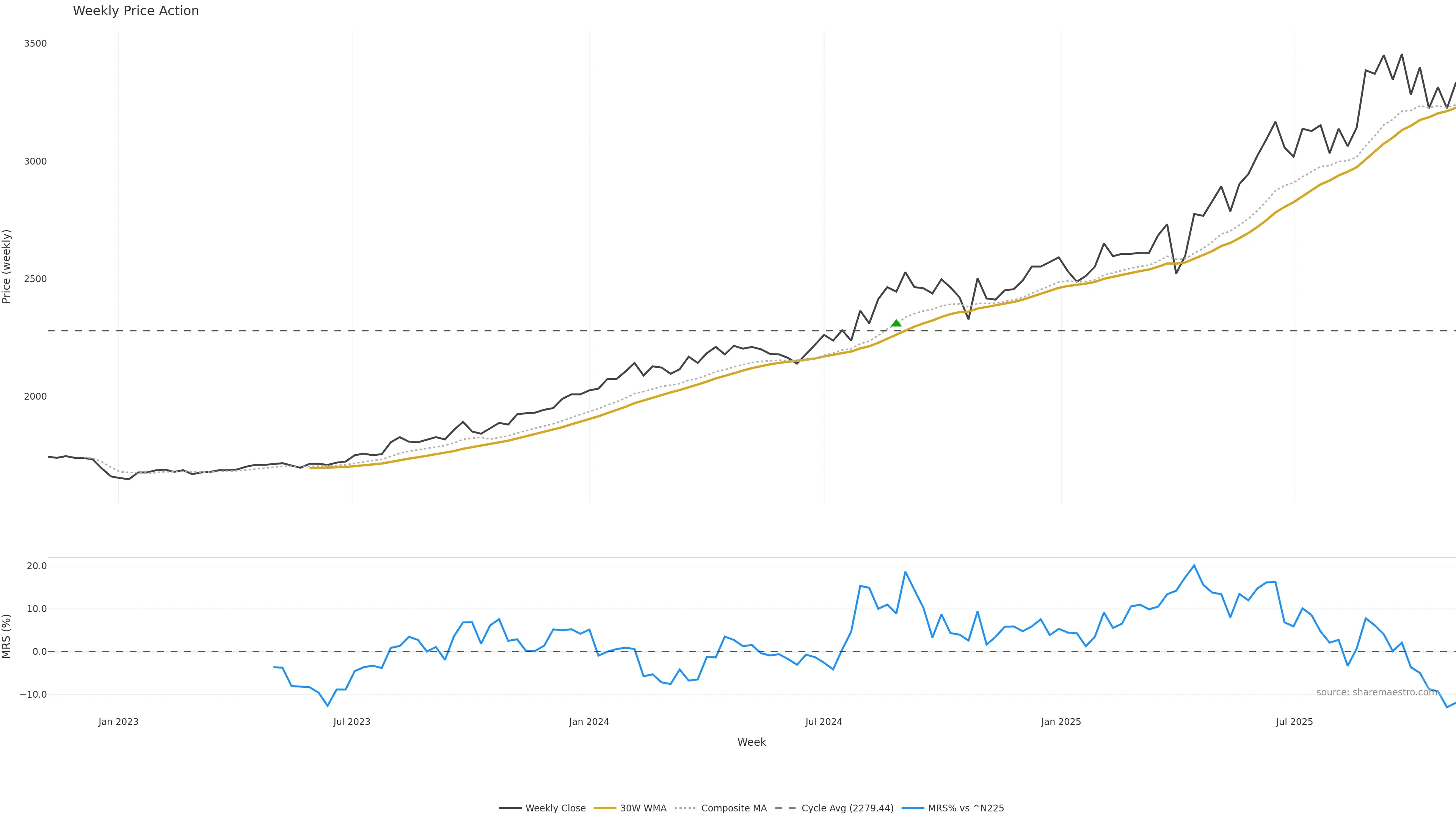
Task: Toggle the Composite MA legend label
Action: click(734, 808)
